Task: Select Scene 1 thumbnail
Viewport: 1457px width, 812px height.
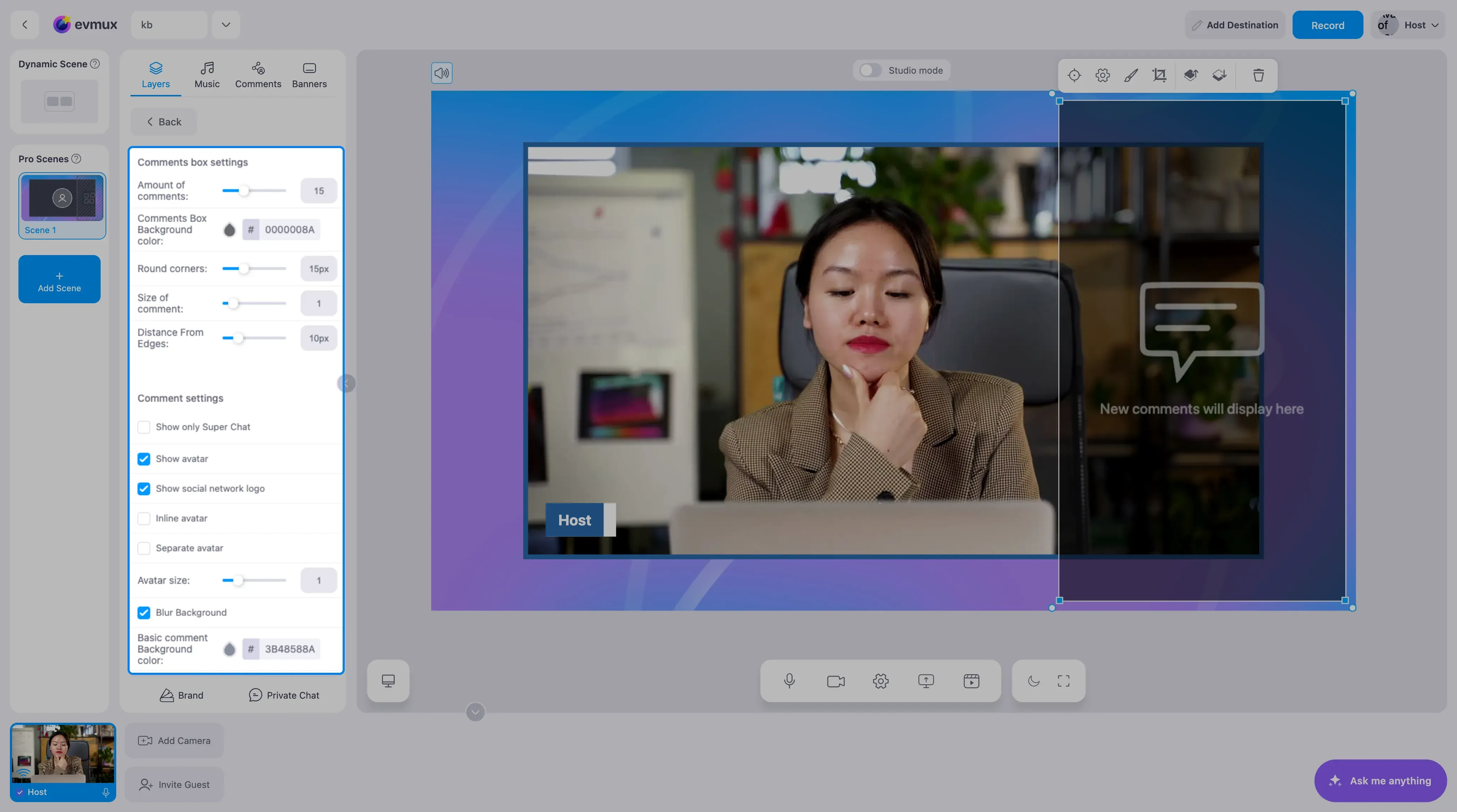Action: pyautogui.click(x=62, y=205)
